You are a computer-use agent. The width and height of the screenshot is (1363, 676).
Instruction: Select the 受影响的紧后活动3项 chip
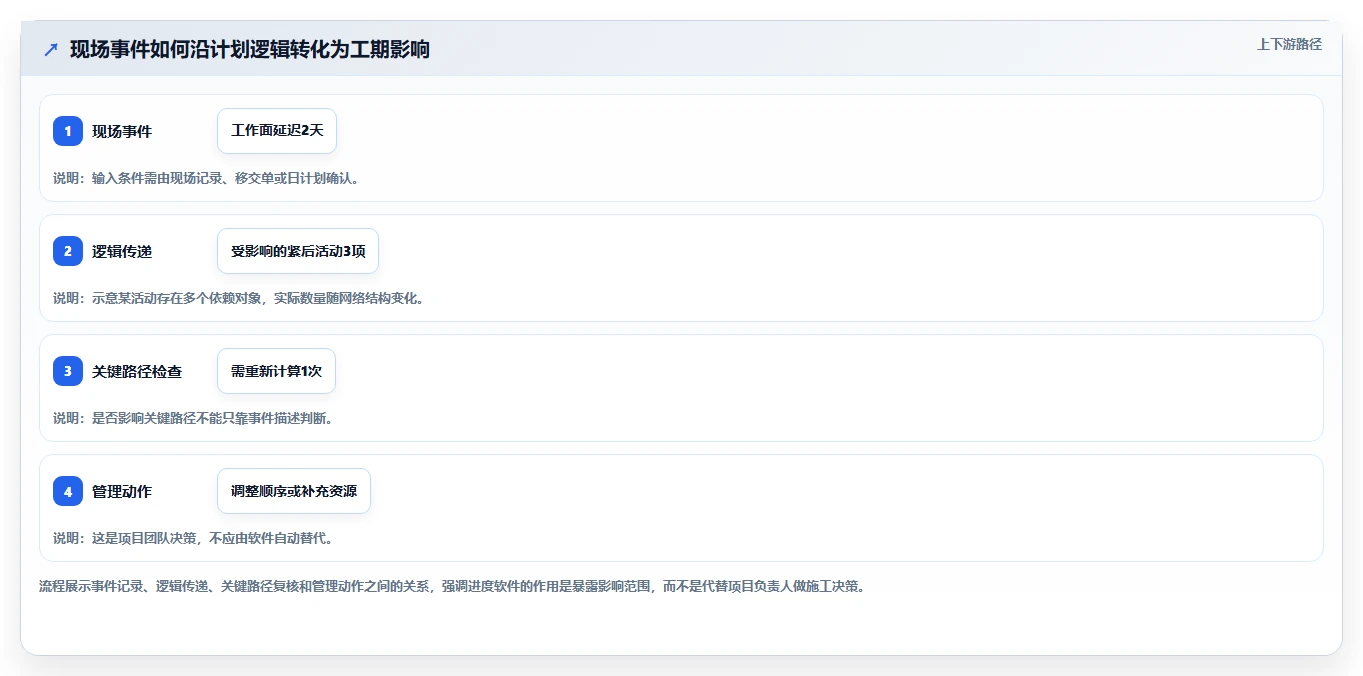point(298,251)
